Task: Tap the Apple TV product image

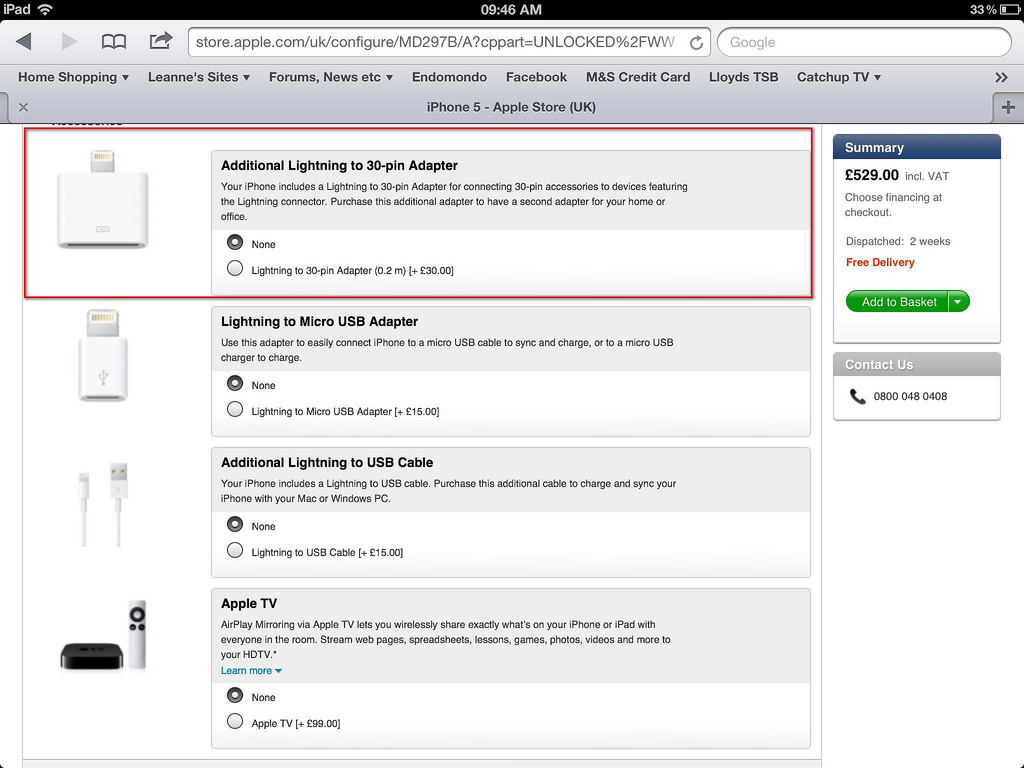Action: tap(104, 635)
